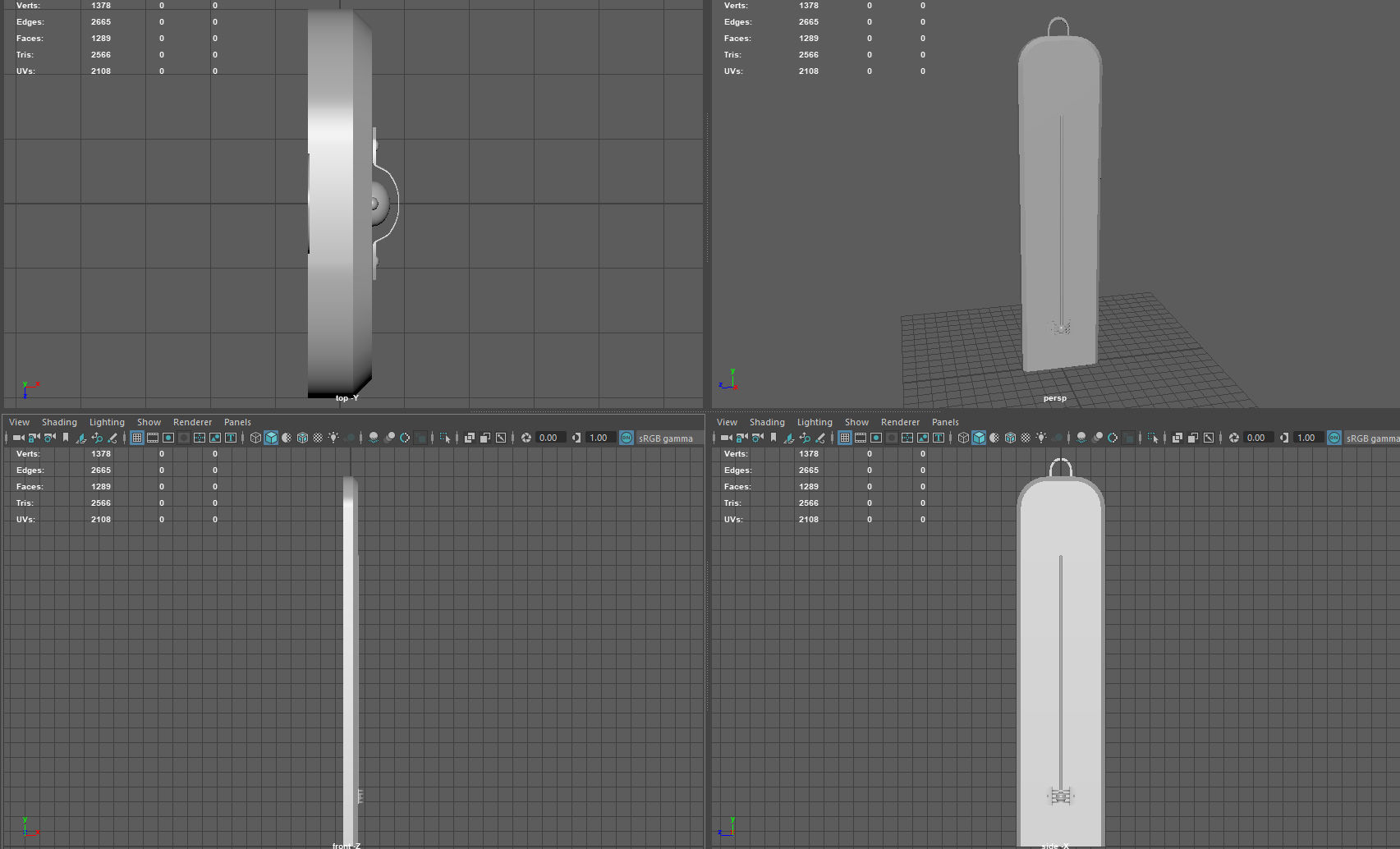Click gamma value field in front view panel

point(600,438)
